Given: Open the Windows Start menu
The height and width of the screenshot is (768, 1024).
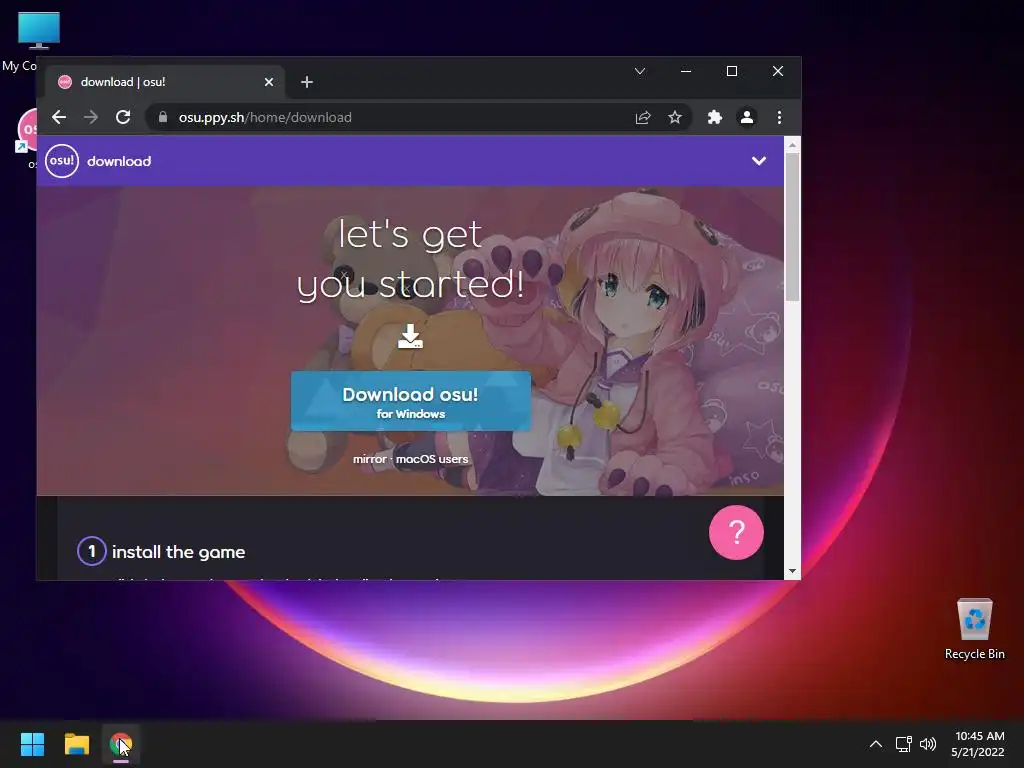Looking at the screenshot, I should (x=32, y=744).
